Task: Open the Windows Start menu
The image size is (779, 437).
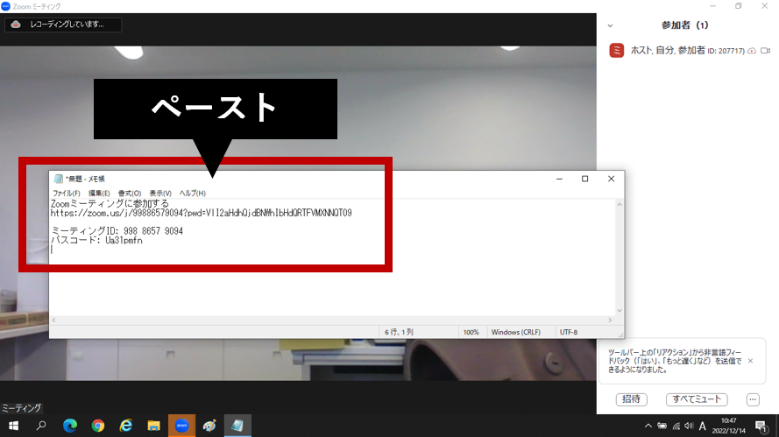Action: pos(13,426)
